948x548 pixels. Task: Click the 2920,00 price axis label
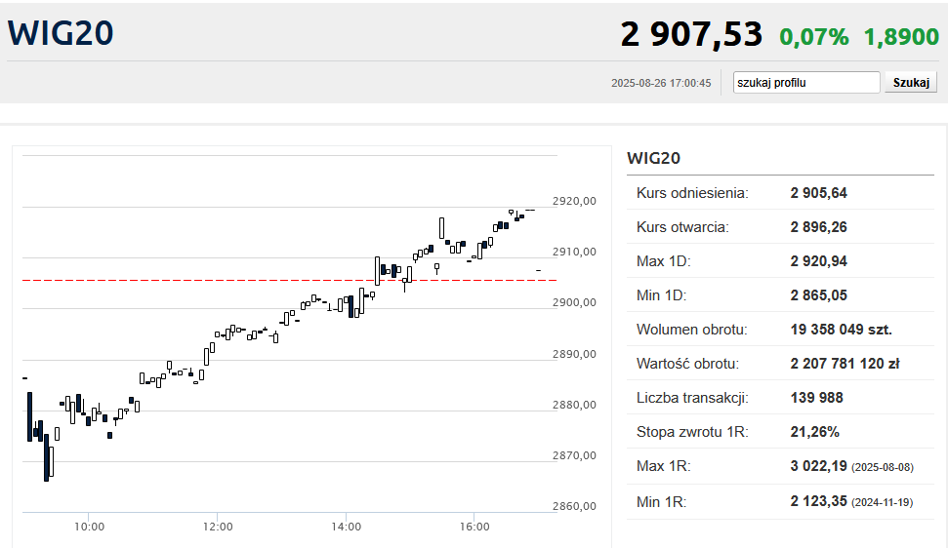574,201
